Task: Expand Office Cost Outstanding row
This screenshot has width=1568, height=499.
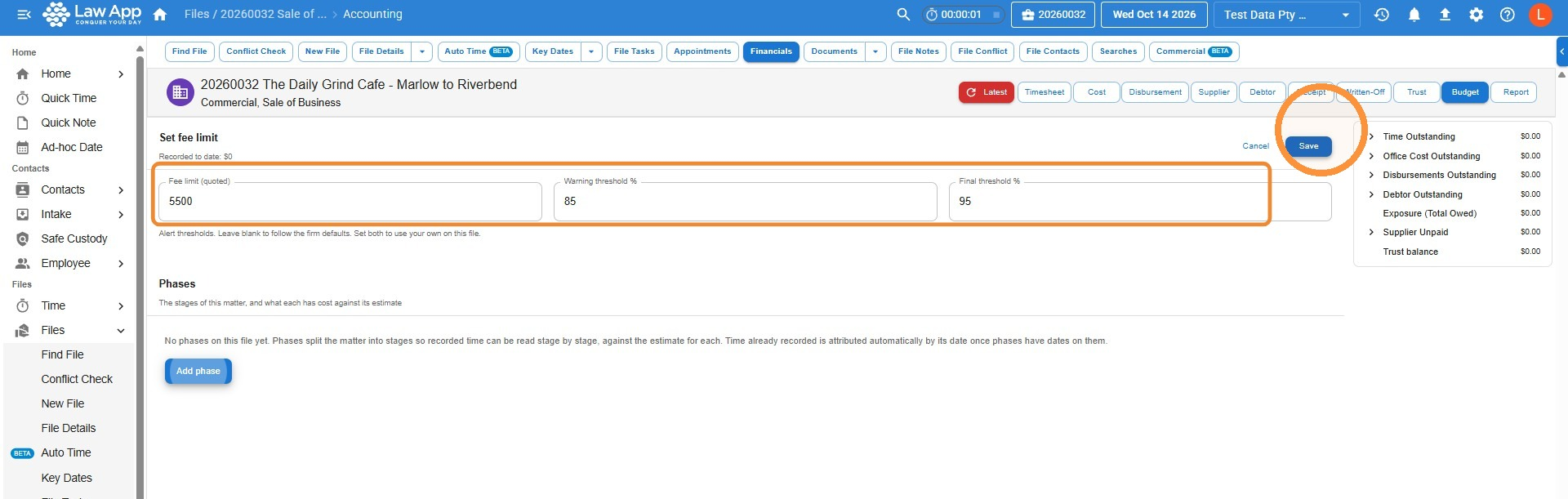Action: tap(1371, 156)
